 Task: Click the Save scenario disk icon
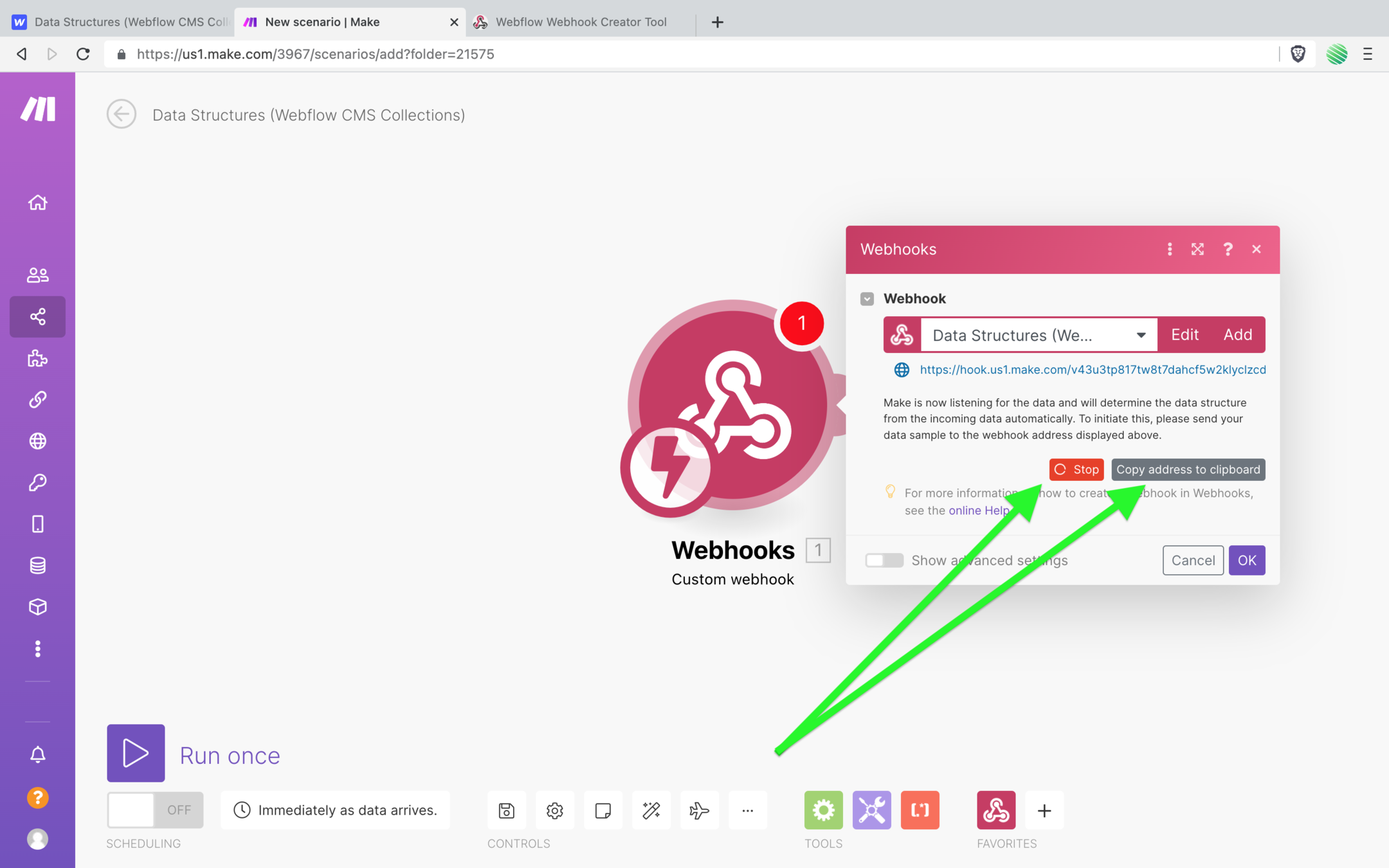[x=507, y=810]
